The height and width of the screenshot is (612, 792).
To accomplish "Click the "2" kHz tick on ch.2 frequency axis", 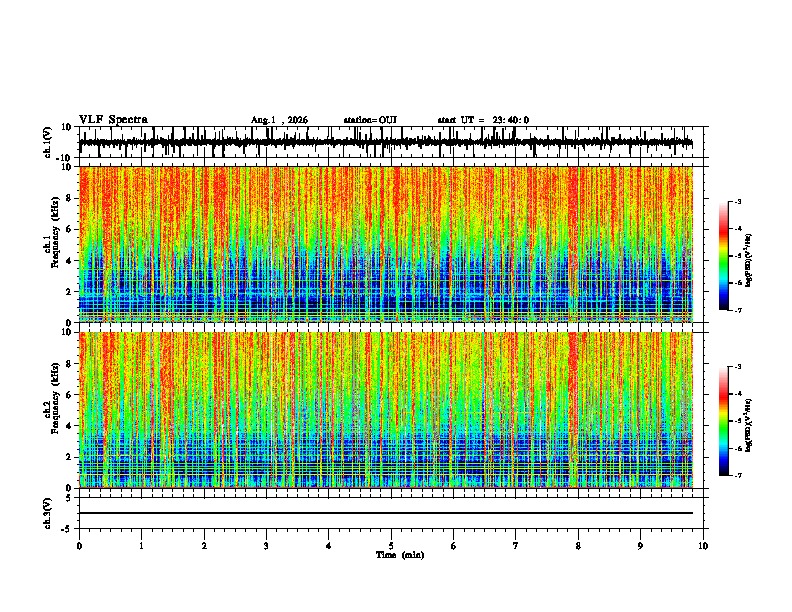I will [69, 457].
